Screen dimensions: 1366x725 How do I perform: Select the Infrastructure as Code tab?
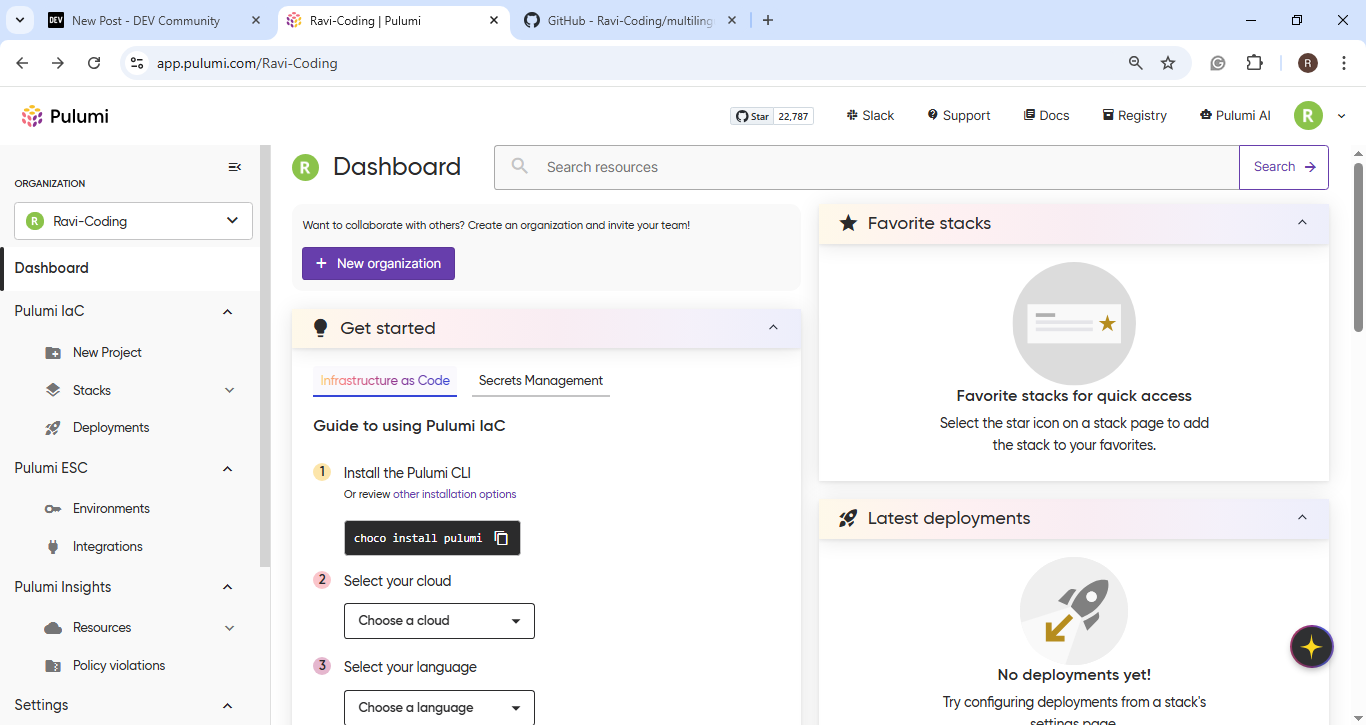coord(385,381)
